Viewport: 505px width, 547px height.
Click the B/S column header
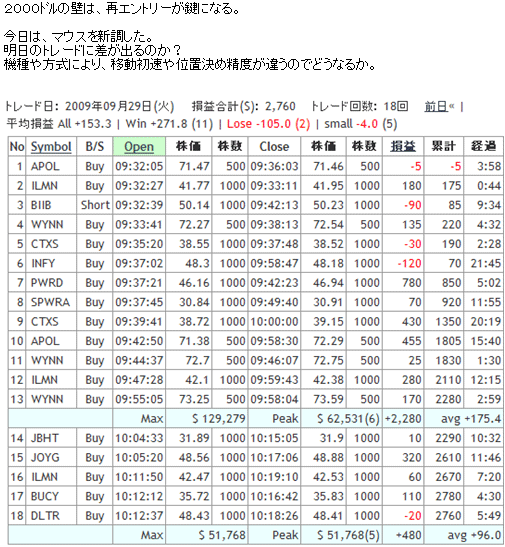[x=95, y=147]
